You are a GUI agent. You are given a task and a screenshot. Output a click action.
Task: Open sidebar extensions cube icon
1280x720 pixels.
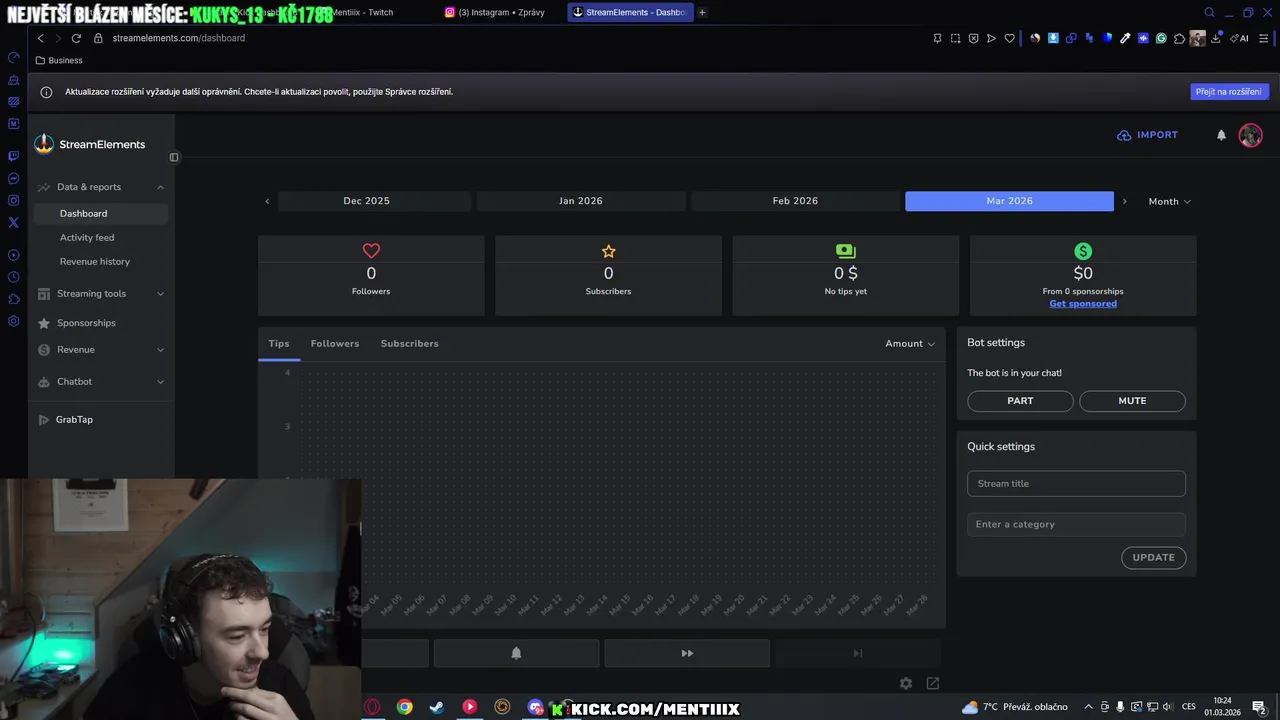coord(14,299)
